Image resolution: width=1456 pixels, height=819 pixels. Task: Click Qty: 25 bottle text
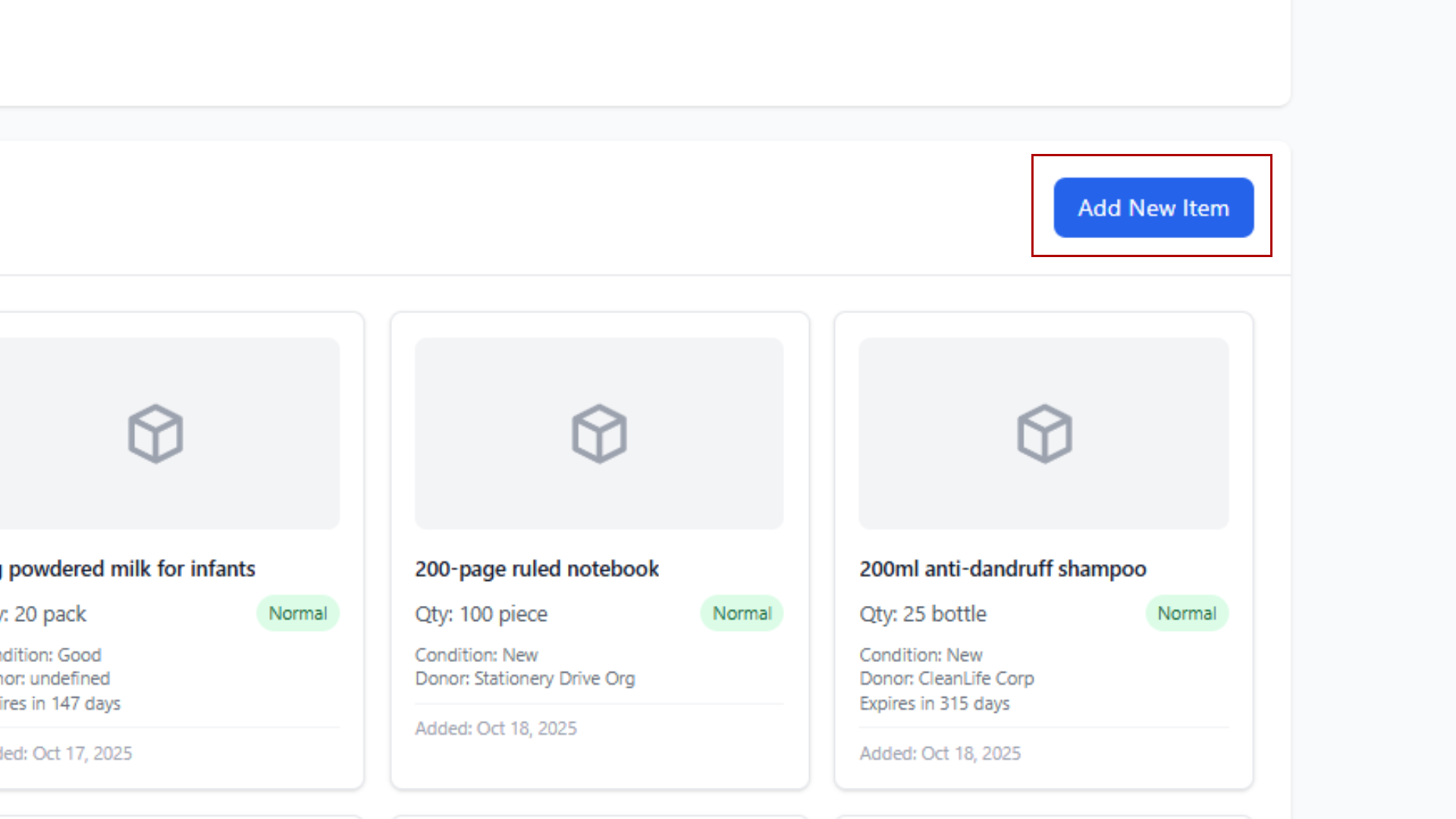click(922, 614)
